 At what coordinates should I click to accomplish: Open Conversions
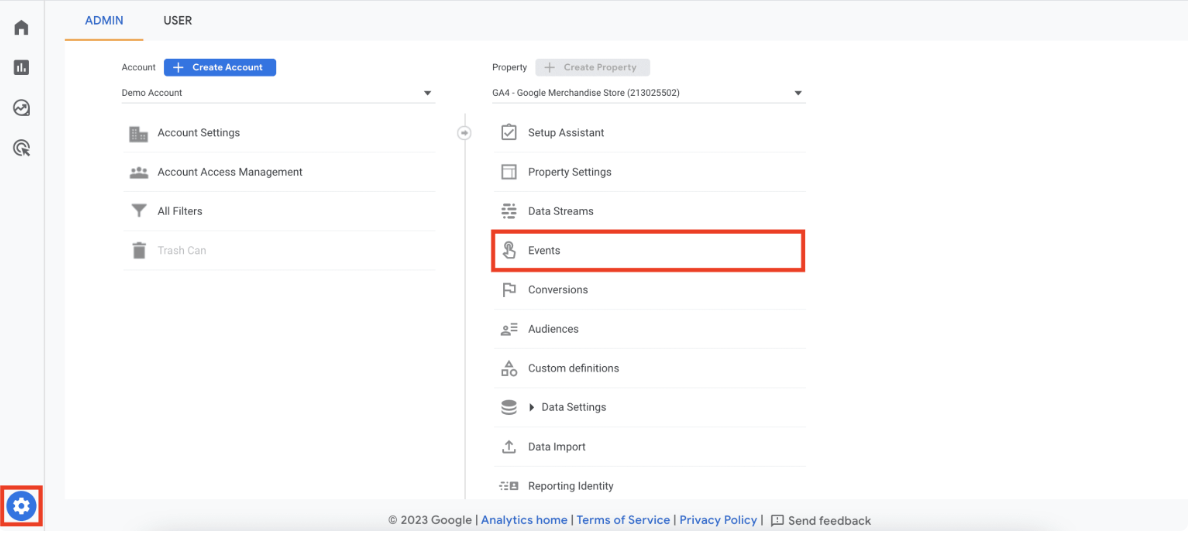pyautogui.click(x=558, y=289)
